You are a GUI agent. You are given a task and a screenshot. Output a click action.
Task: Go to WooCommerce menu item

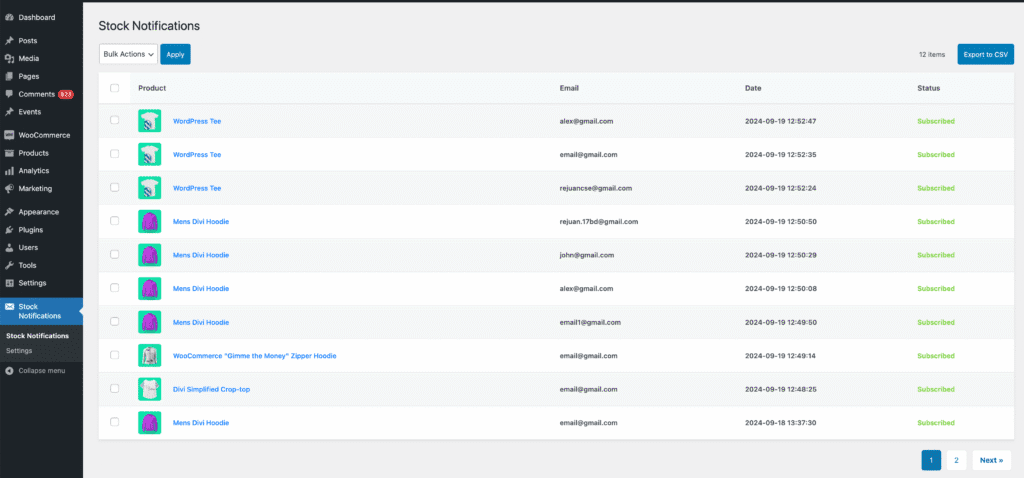click(x=44, y=135)
